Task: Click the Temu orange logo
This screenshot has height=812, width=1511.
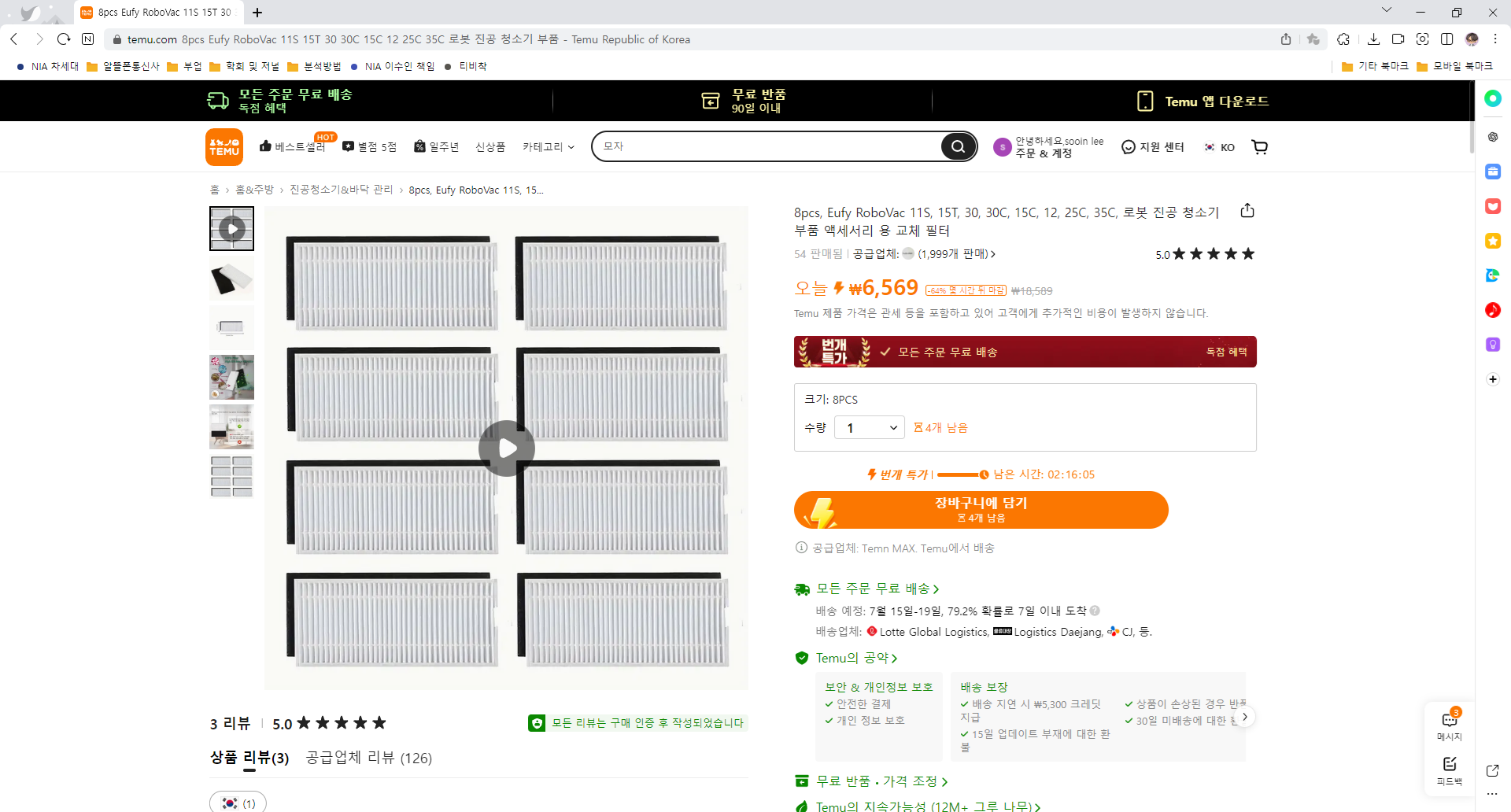Action: point(224,147)
